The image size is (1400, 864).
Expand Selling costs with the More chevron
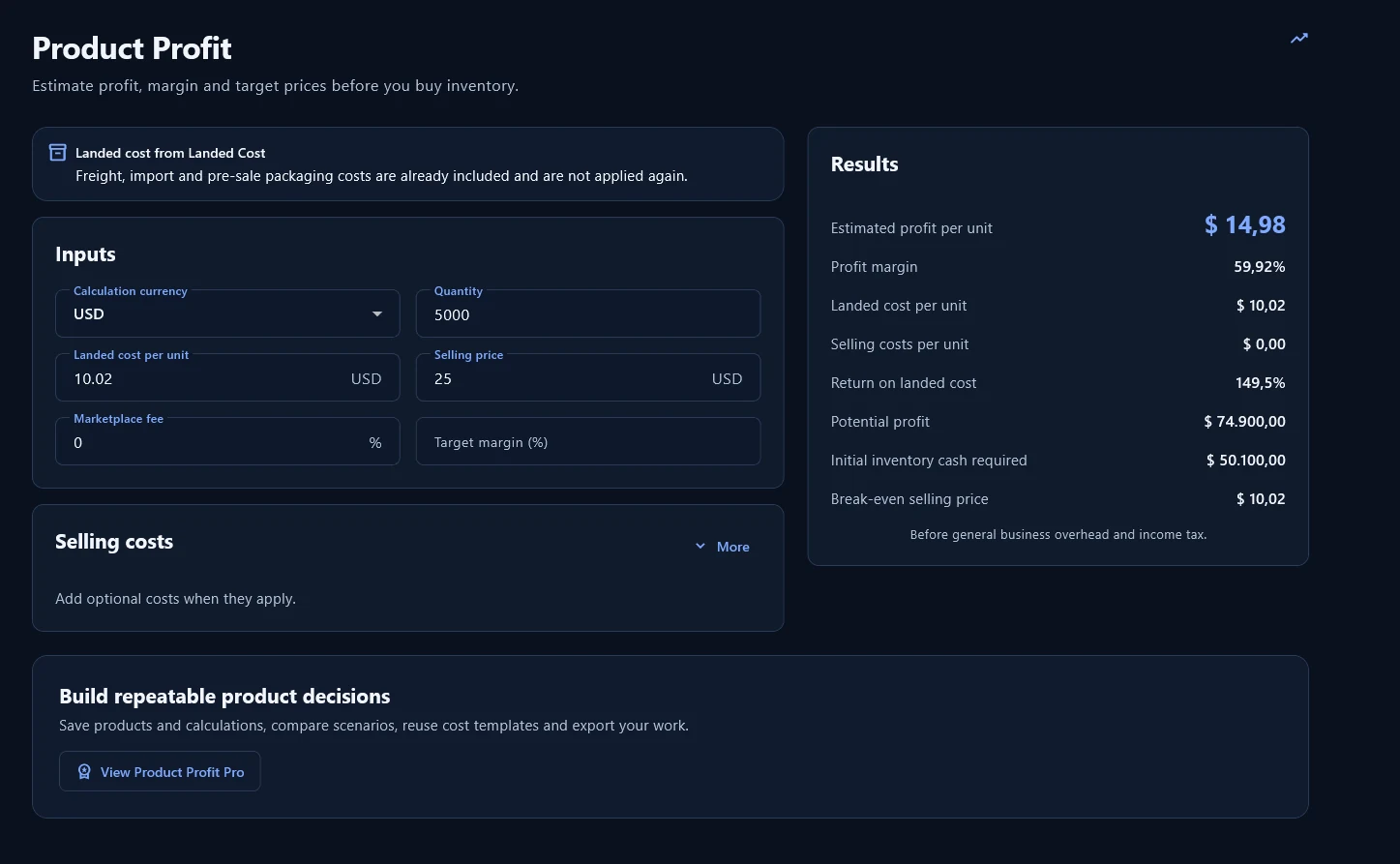pos(722,547)
